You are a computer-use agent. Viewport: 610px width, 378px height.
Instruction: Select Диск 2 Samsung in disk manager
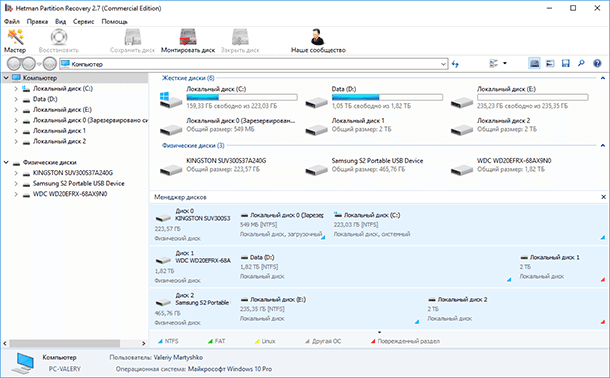[193, 310]
